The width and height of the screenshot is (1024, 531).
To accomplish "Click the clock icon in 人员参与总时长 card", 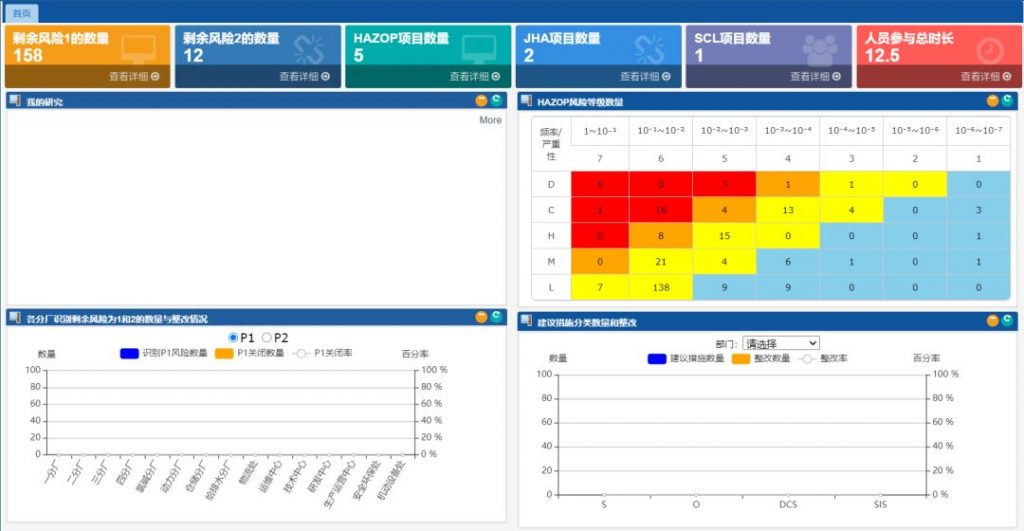I will point(989,49).
